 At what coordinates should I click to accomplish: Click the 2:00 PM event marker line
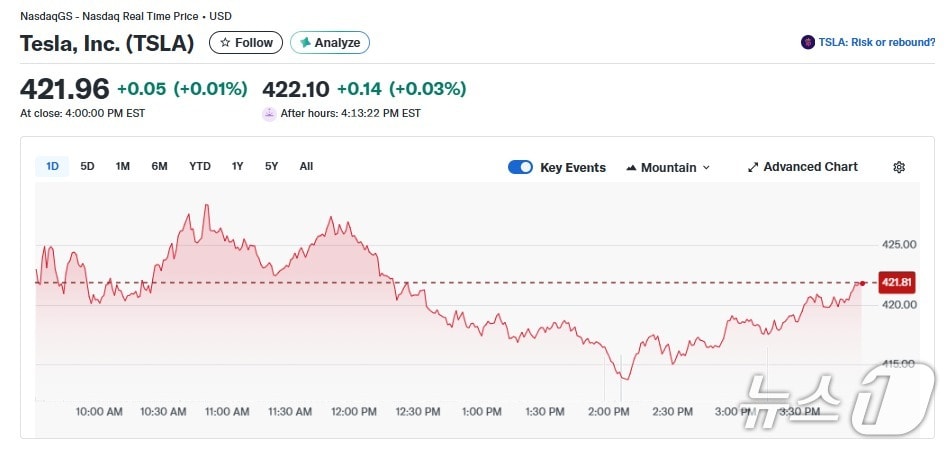(605, 385)
